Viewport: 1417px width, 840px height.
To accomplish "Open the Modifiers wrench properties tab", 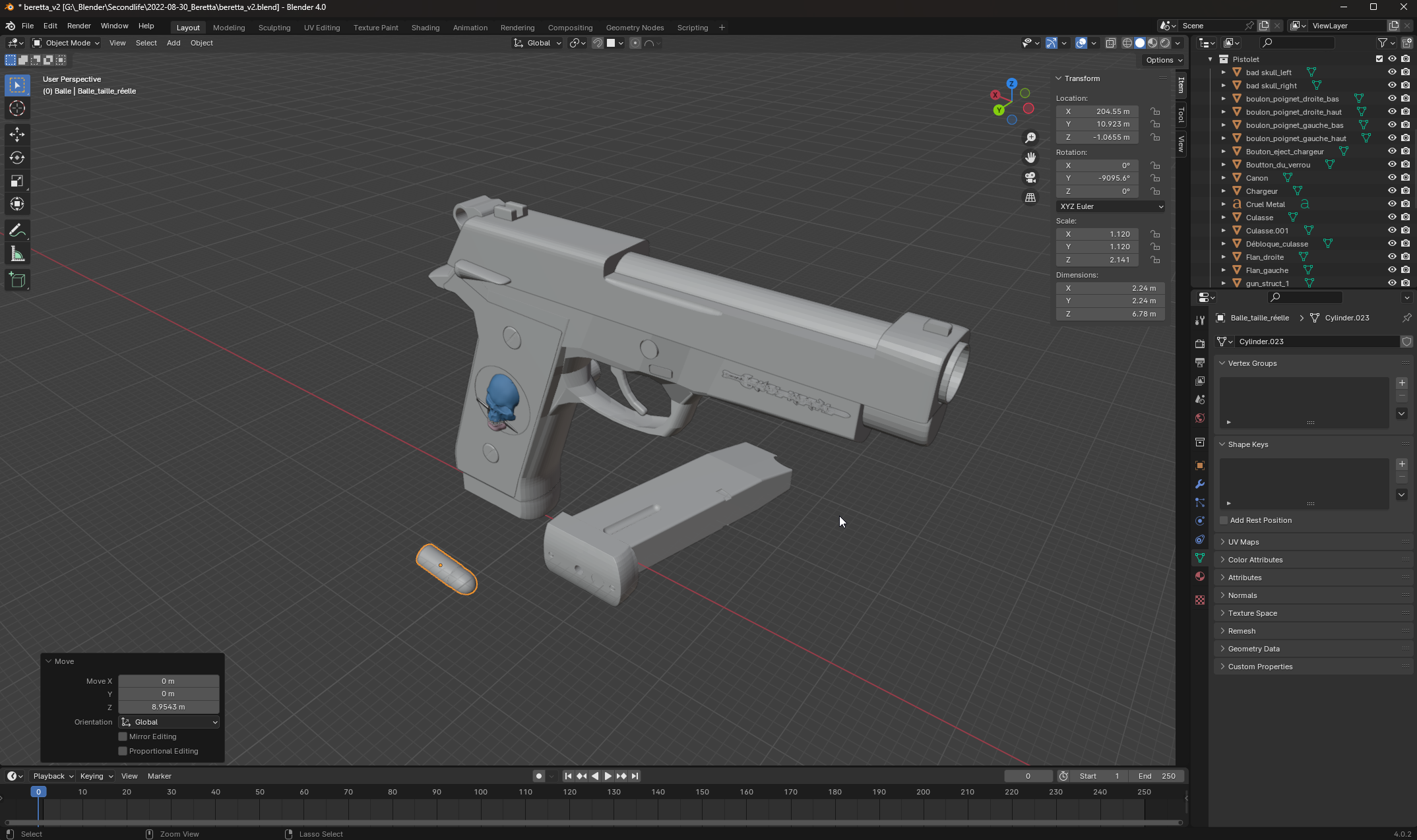I will (1200, 484).
